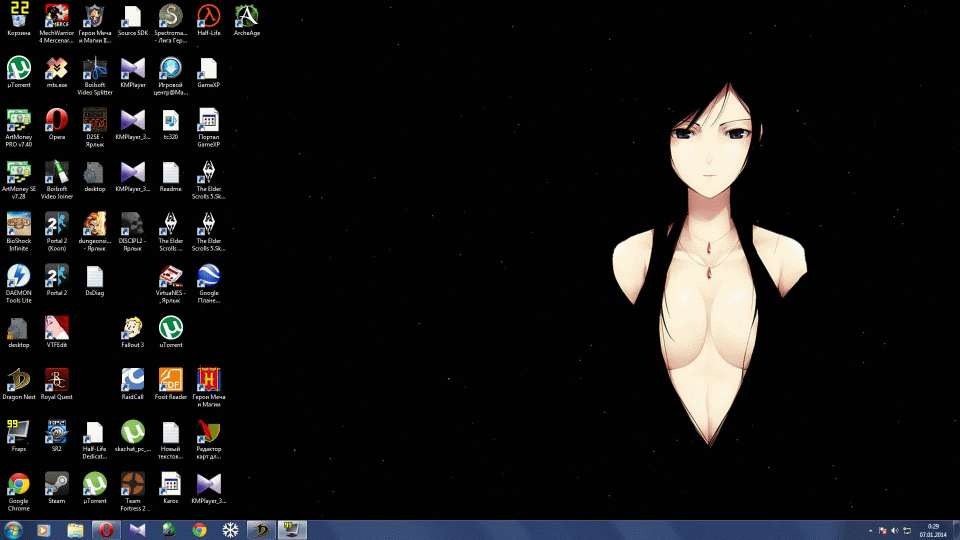
Task: Launch Foxit Reader from desktop
Action: click(x=170, y=379)
